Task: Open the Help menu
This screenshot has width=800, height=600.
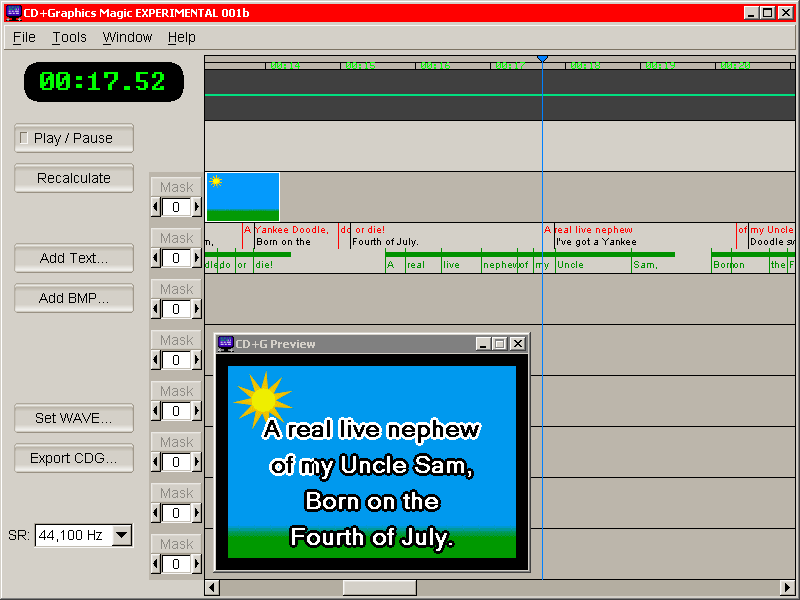Action: click(182, 37)
